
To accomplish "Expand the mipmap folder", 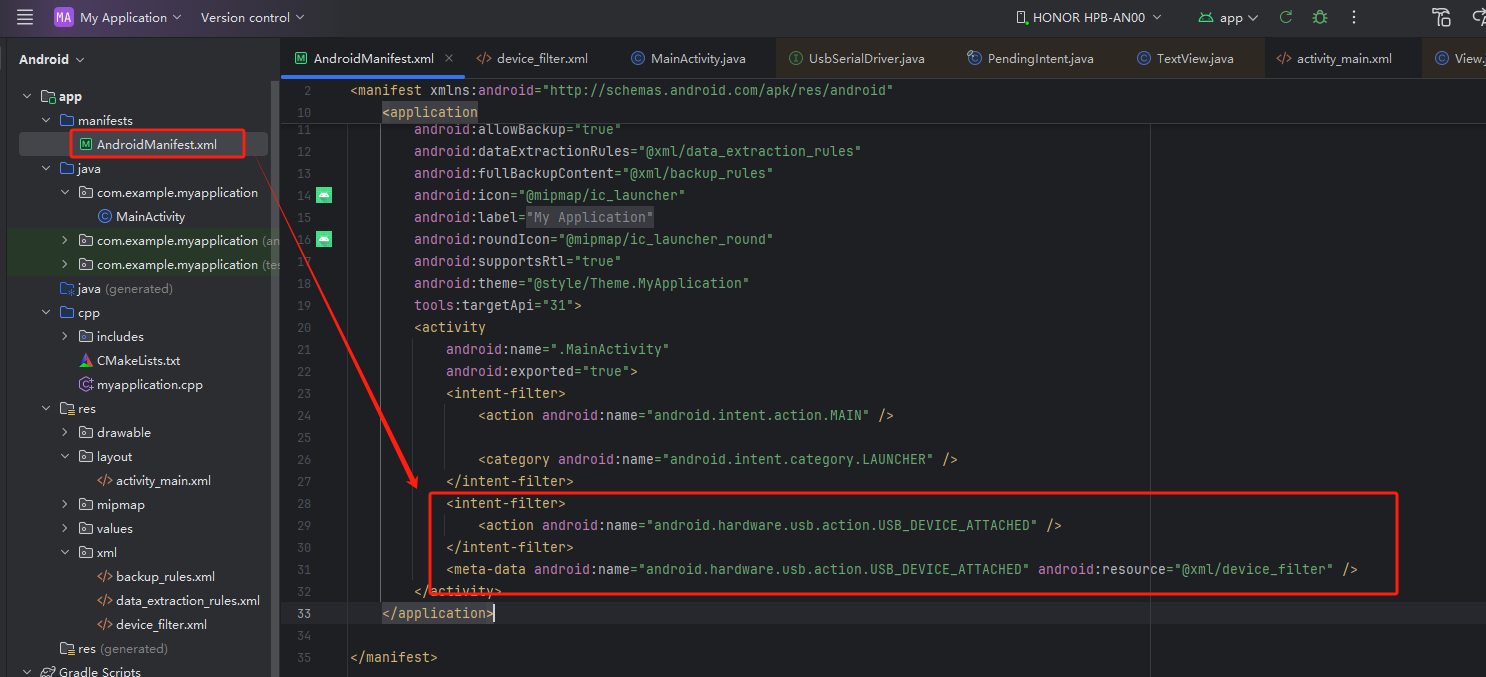I will (65, 504).
